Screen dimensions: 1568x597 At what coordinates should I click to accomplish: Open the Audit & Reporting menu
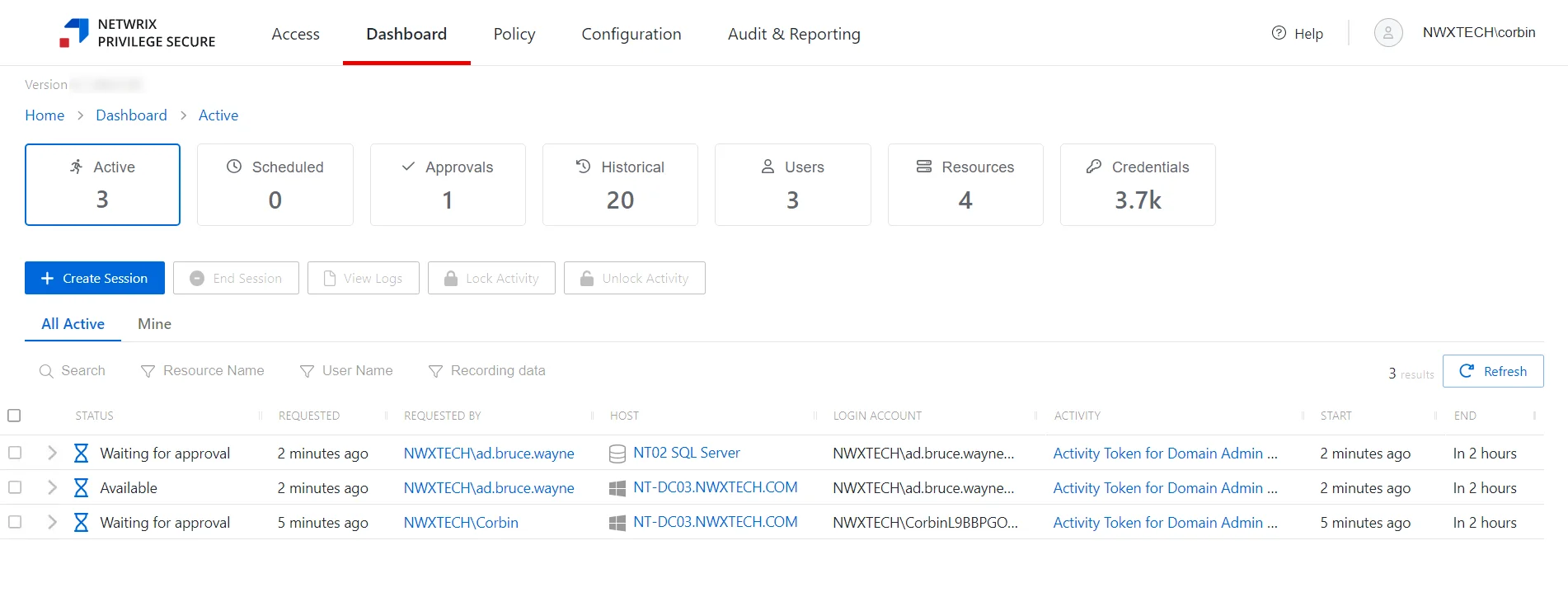(x=794, y=34)
